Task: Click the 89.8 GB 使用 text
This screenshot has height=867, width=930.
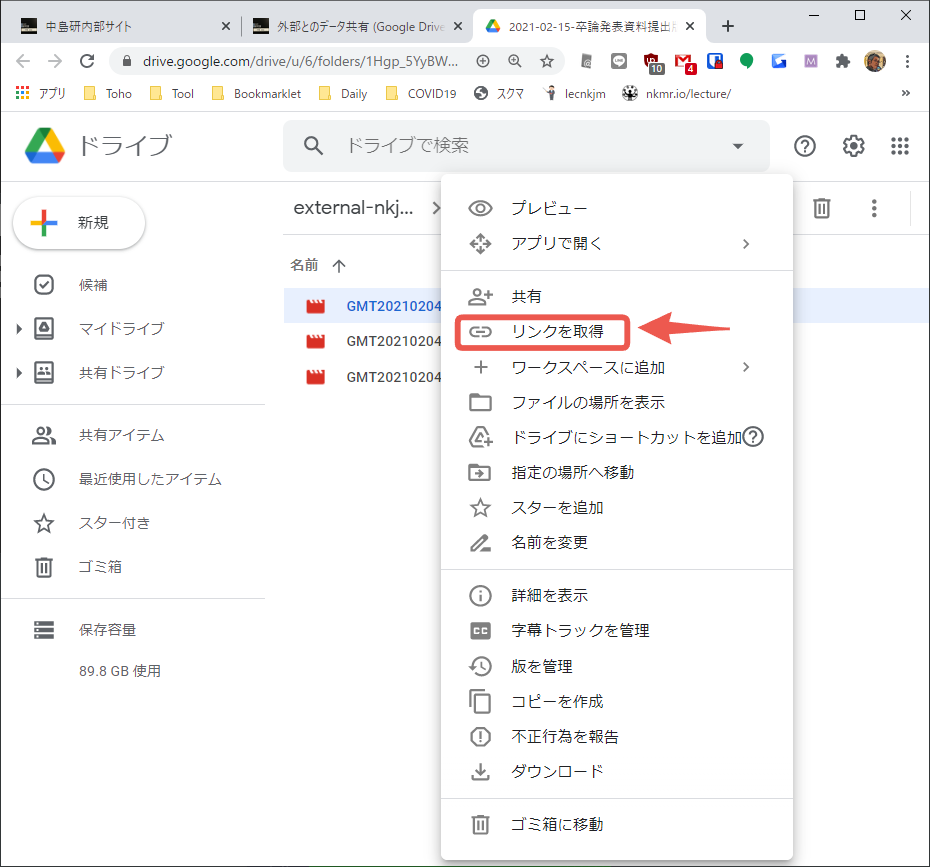Action: click(x=120, y=671)
